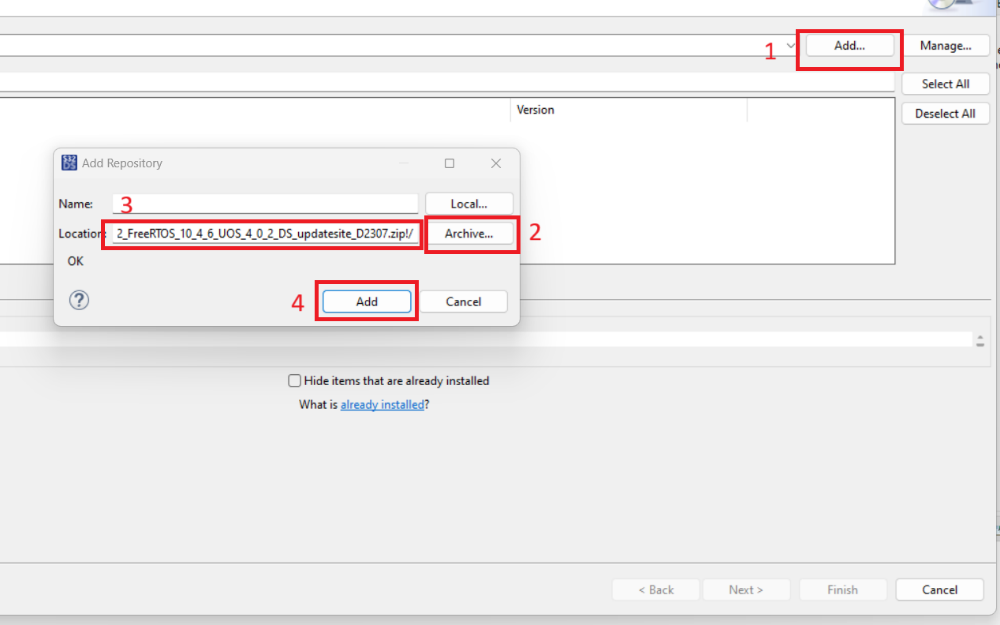
Task: Click the details pane scroll stepper
Action: pyautogui.click(x=980, y=340)
